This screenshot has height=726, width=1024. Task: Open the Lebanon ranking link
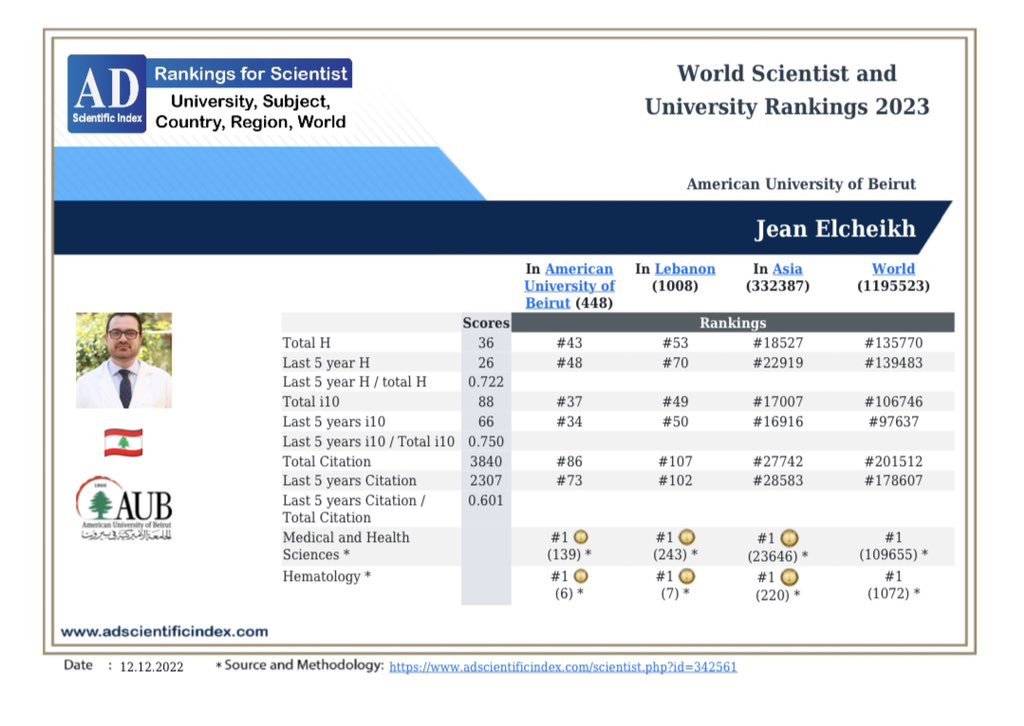click(x=685, y=269)
